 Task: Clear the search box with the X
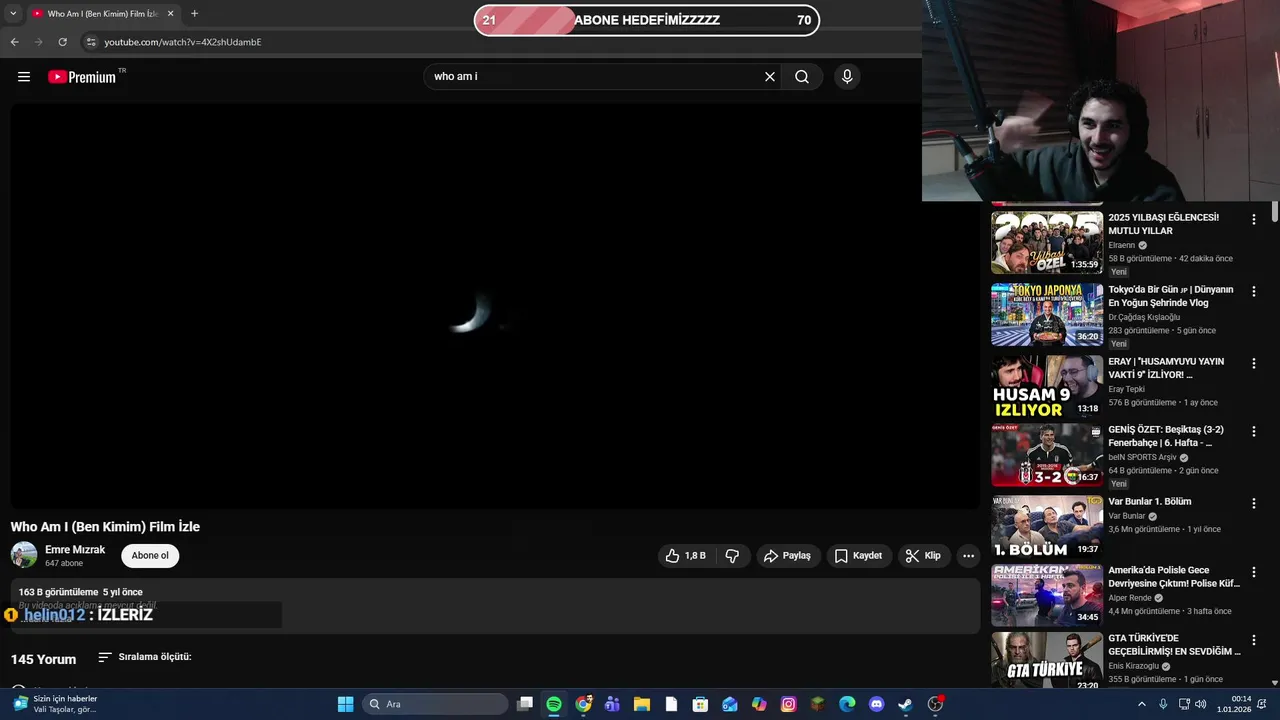(x=770, y=77)
